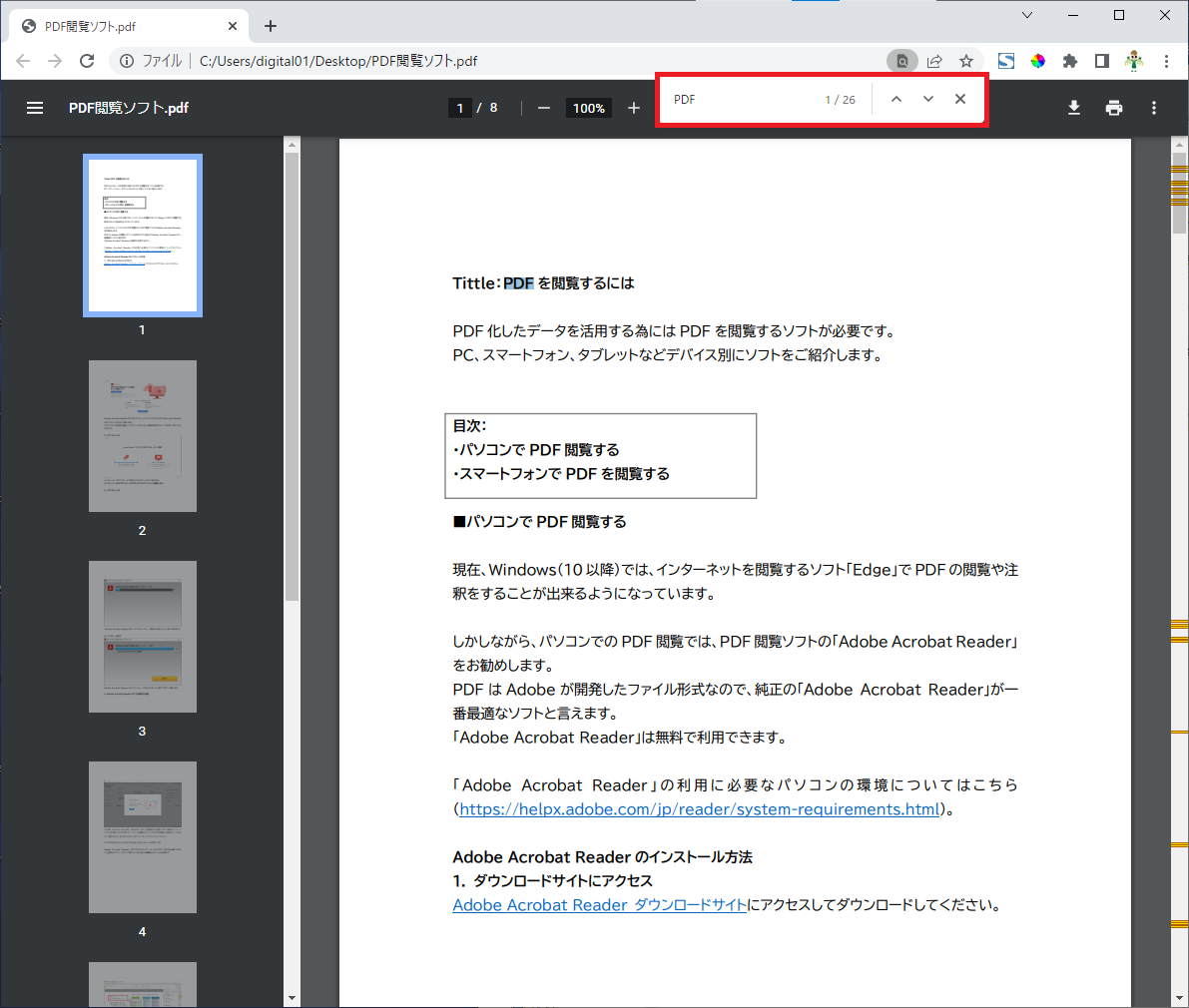Click the thumbnail panel scrollbar thumb
Image resolution: width=1189 pixels, height=1008 pixels.
click(x=292, y=376)
